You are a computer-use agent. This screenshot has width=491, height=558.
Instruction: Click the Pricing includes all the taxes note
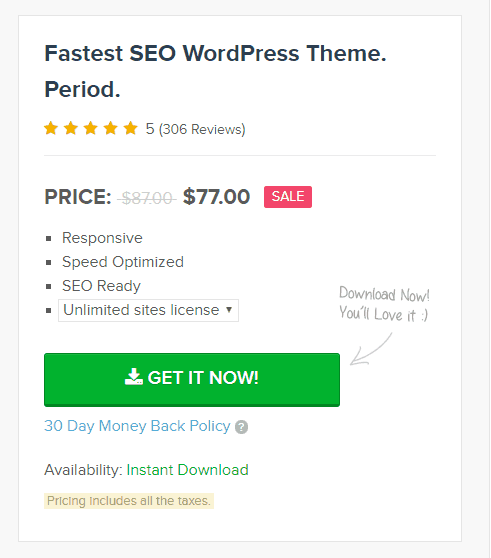point(129,501)
